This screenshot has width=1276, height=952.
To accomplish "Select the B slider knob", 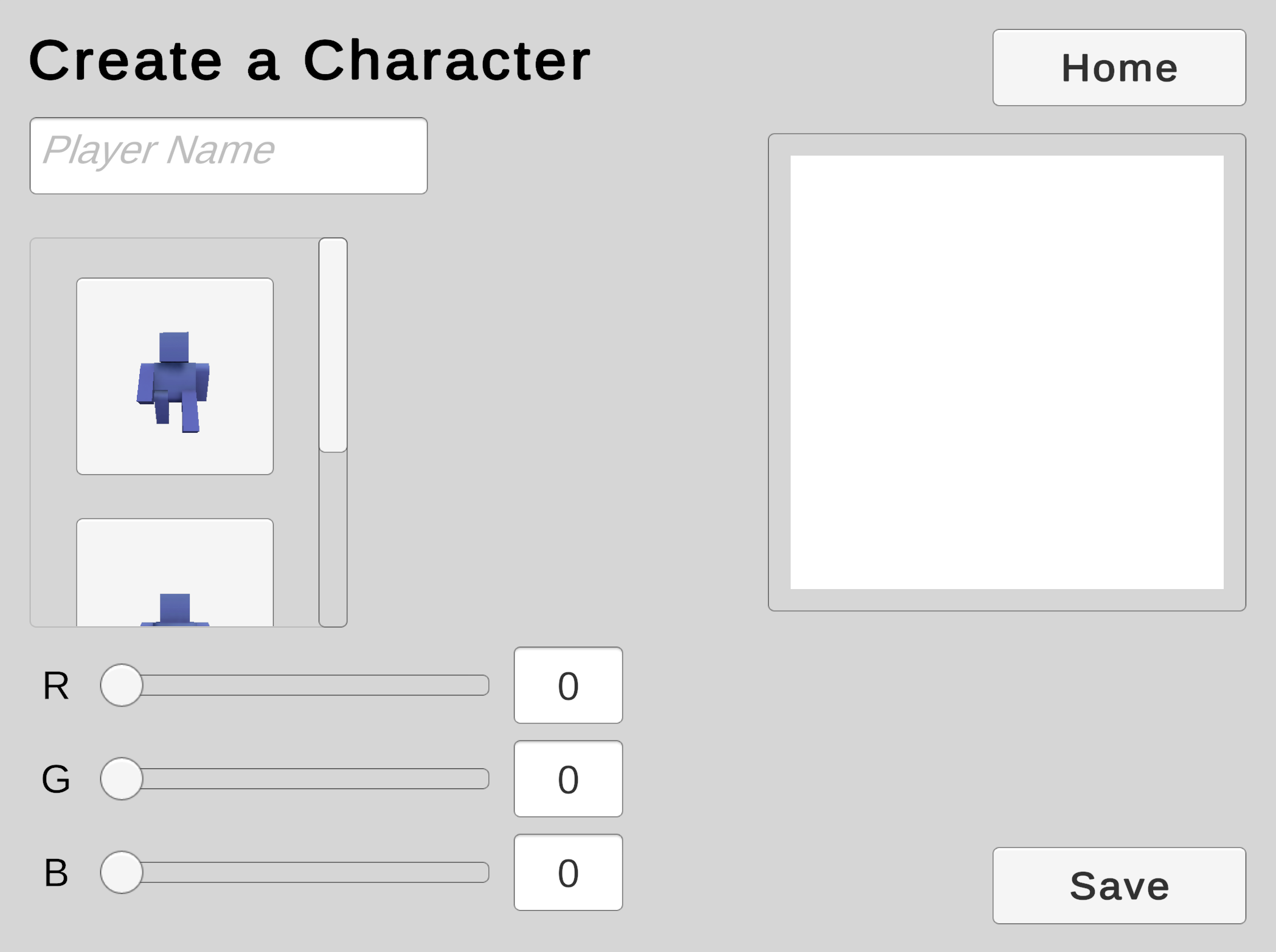I will (x=122, y=872).
